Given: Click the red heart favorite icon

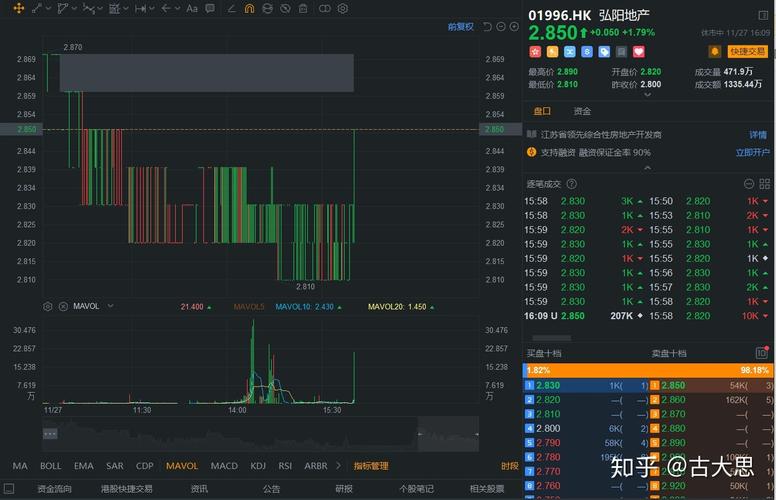Looking at the screenshot, I should 638,52.
